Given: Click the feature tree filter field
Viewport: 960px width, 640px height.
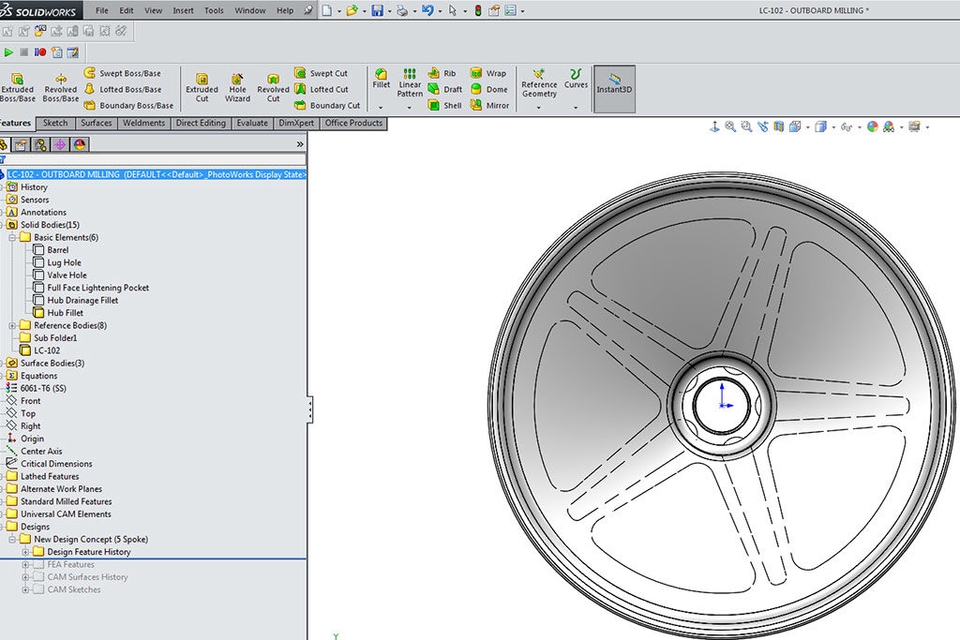Looking at the screenshot, I should click(x=150, y=159).
